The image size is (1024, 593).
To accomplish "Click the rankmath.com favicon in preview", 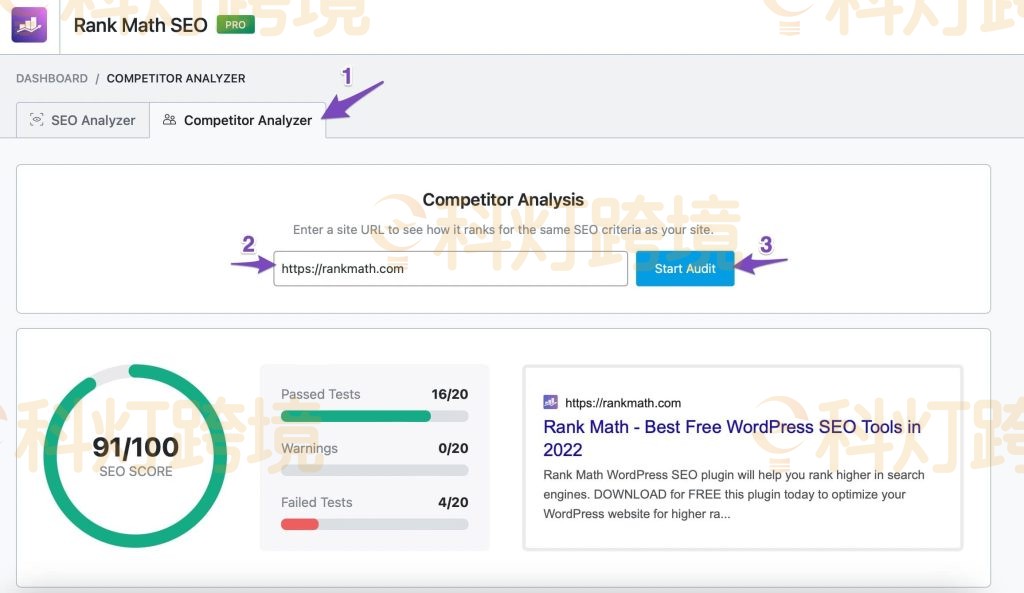I will click(x=550, y=402).
